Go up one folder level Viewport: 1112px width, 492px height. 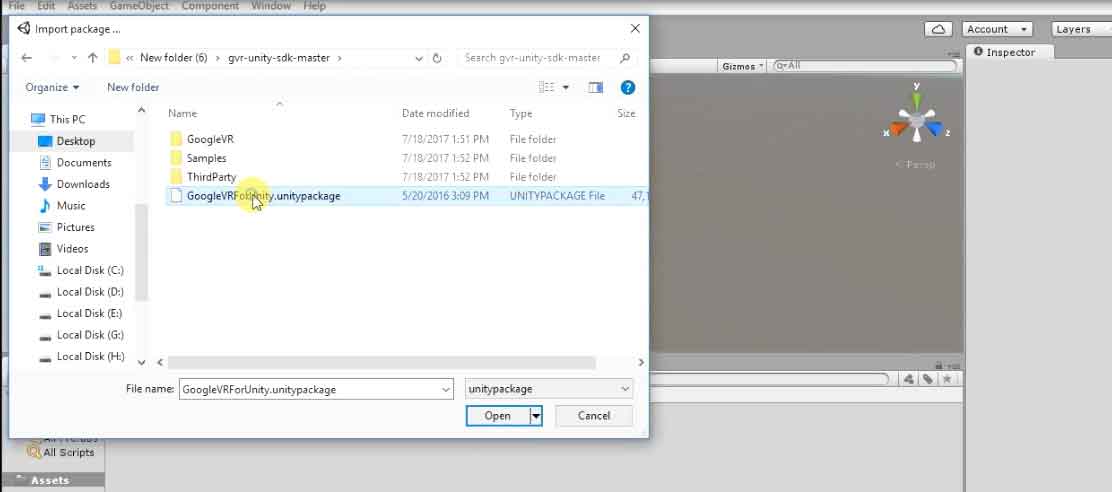(x=92, y=58)
